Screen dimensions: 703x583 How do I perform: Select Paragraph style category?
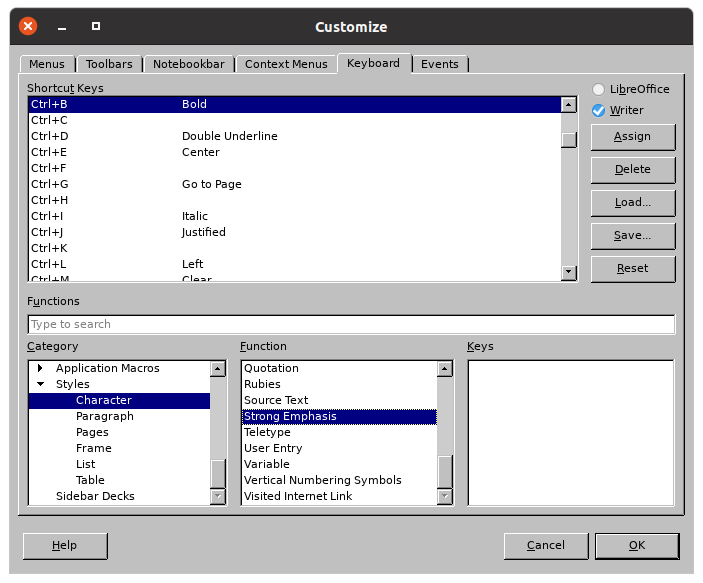pyautogui.click(x=119, y=417)
